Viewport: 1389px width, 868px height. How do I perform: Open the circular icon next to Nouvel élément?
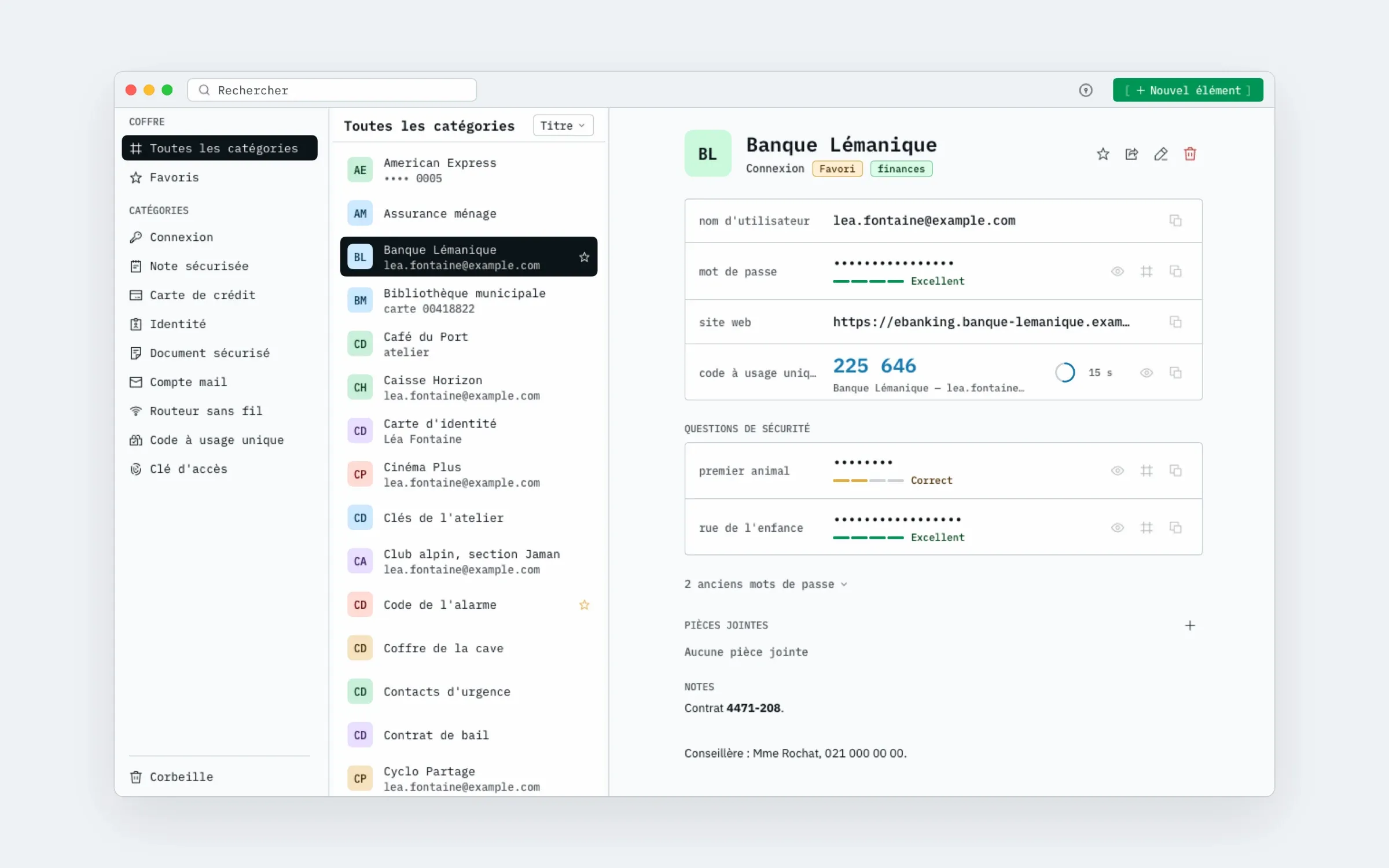pyautogui.click(x=1086, y=90)
